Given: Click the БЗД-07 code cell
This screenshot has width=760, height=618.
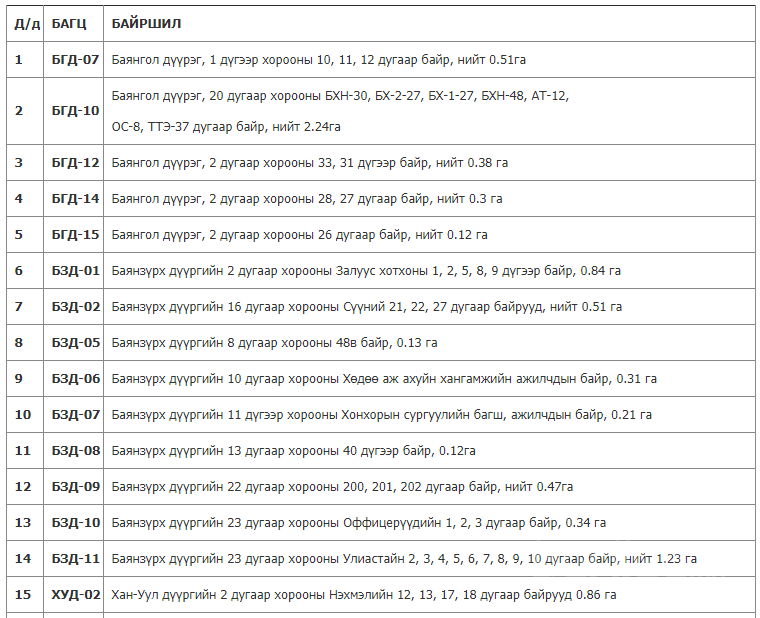Looking at the screenshot, I should tap(75, 414).
